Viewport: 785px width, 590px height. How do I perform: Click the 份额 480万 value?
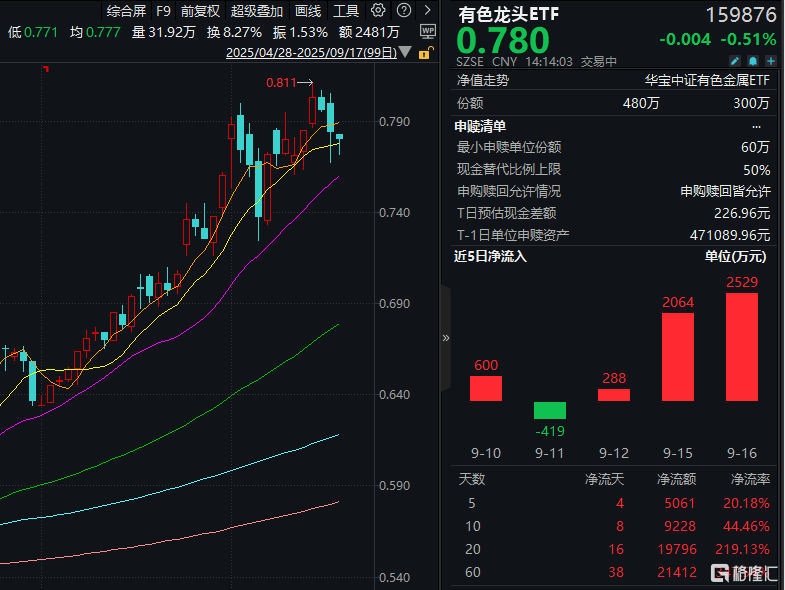pos(641,103)
